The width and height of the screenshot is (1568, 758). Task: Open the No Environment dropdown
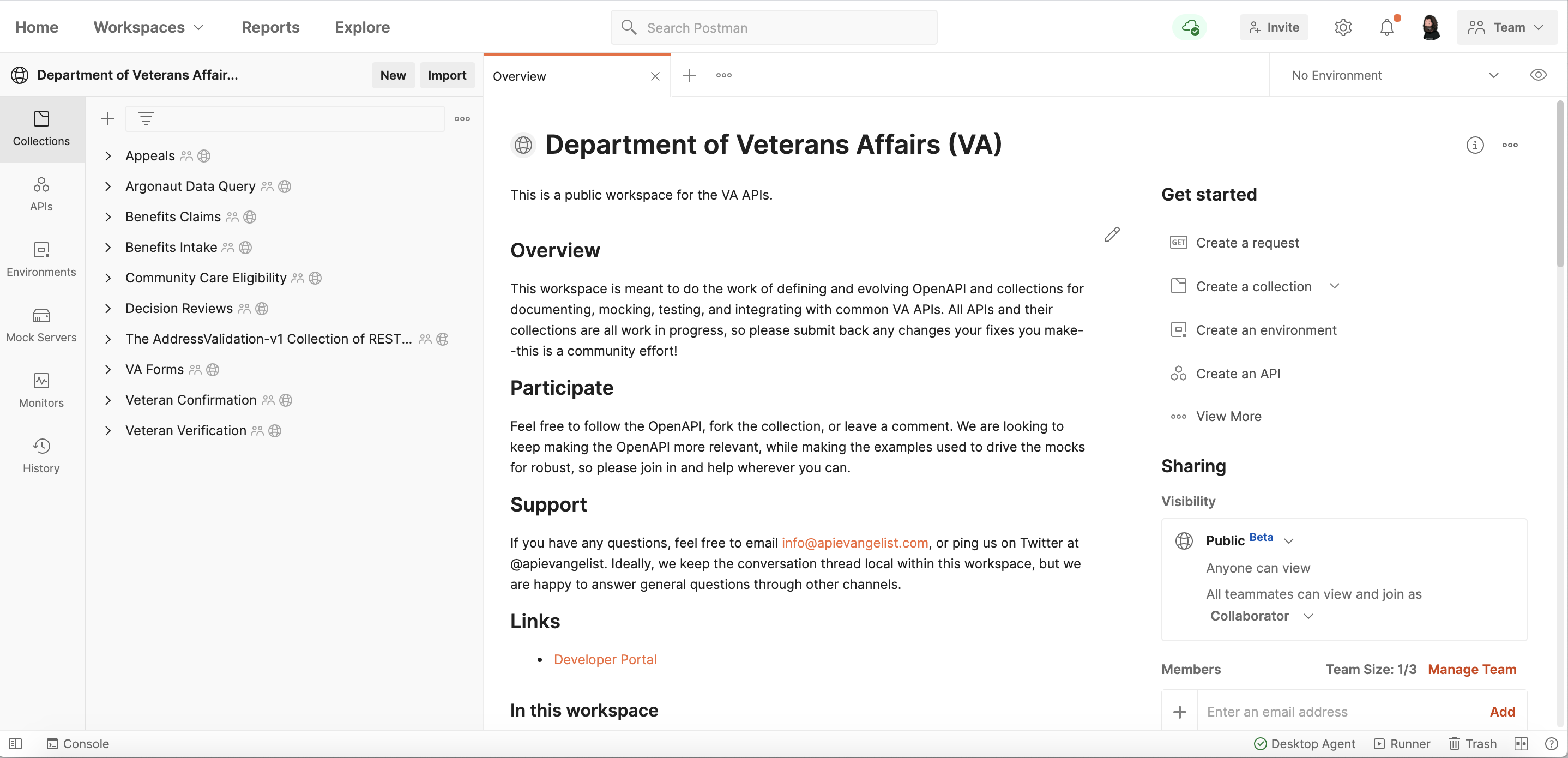coord(1395,75)
